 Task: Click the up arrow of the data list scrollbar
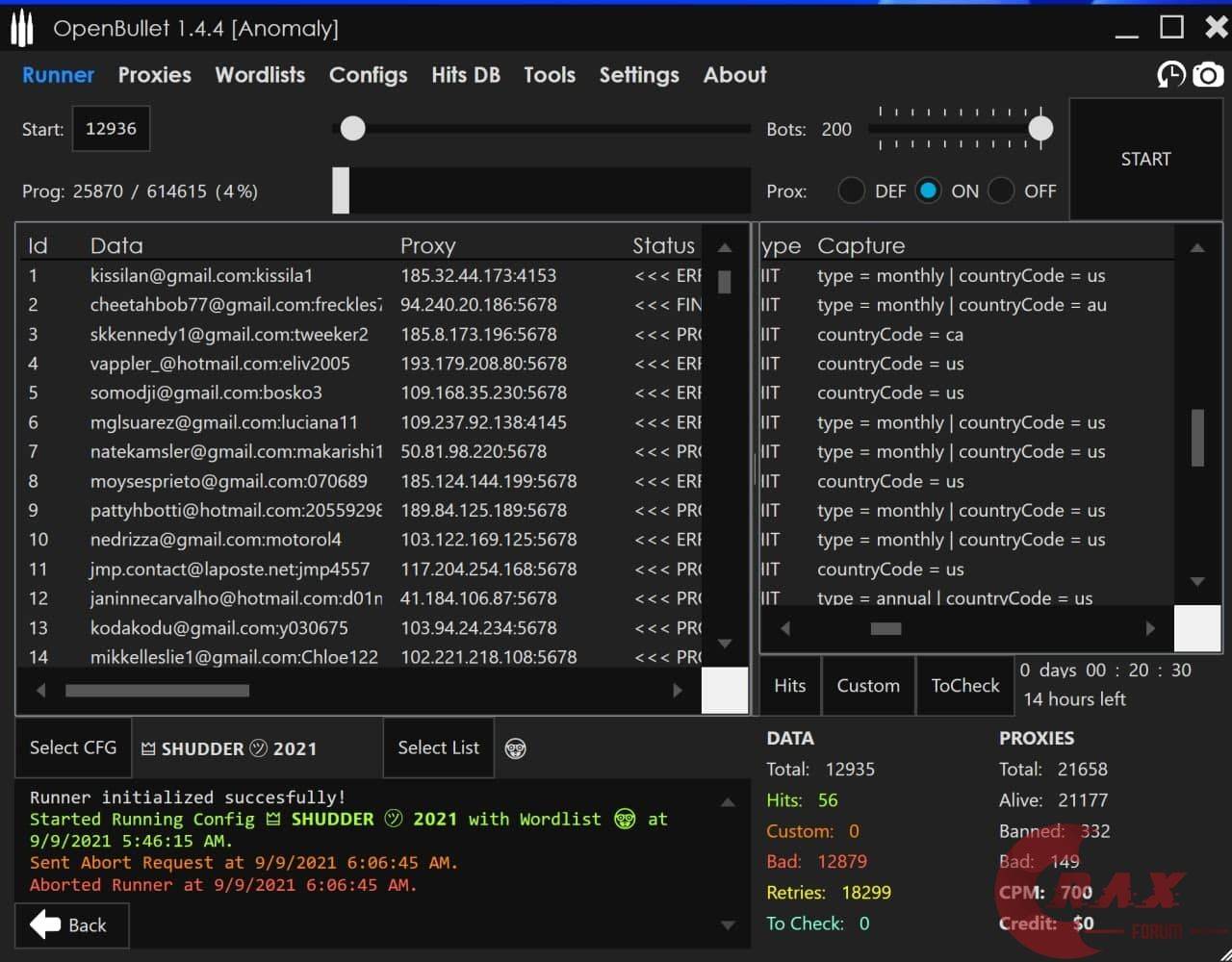click(x=725, y=248)
